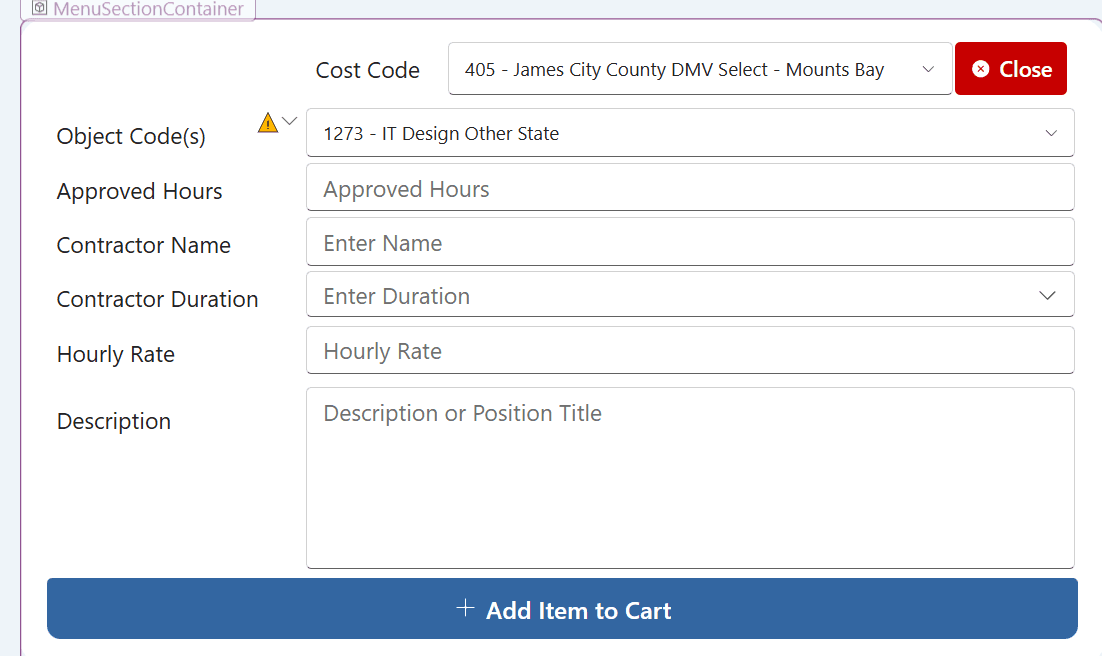This screenshot has height=656, width=1102.
Task: Focus the Hourly Rate input field
Action: coord(690,350)
